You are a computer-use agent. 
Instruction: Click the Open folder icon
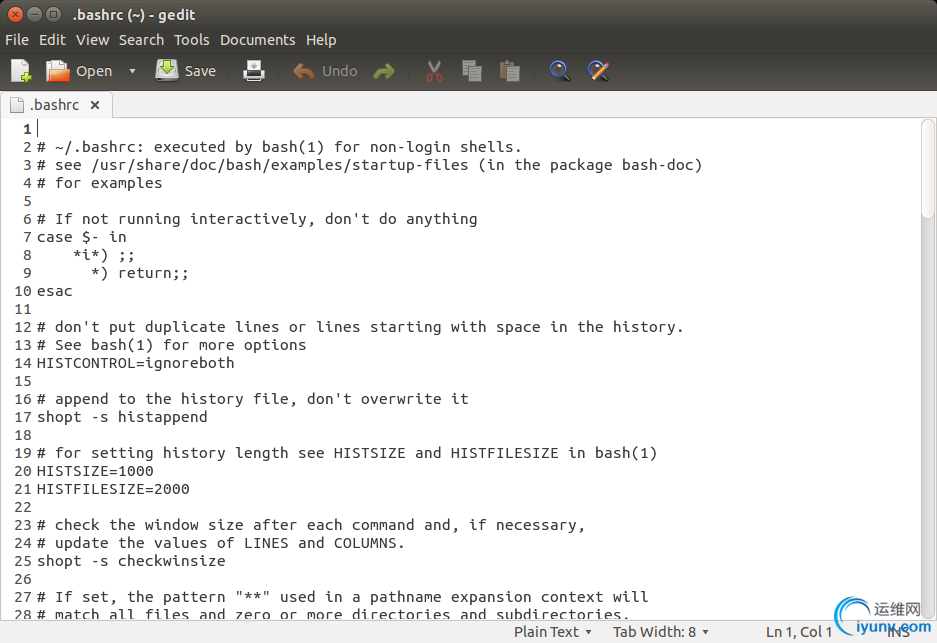point(58,71)
